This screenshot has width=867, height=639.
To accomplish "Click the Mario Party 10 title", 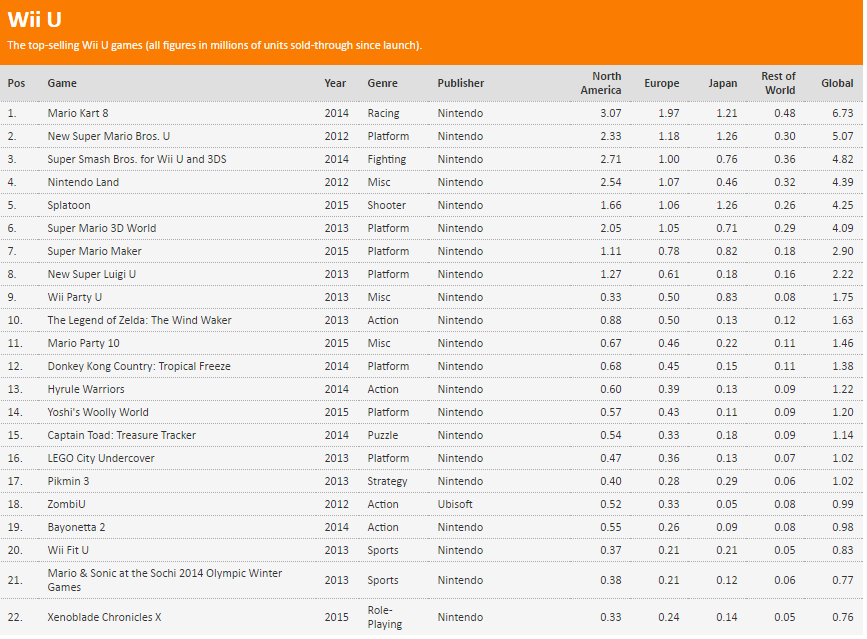I will tap(83, 344).
